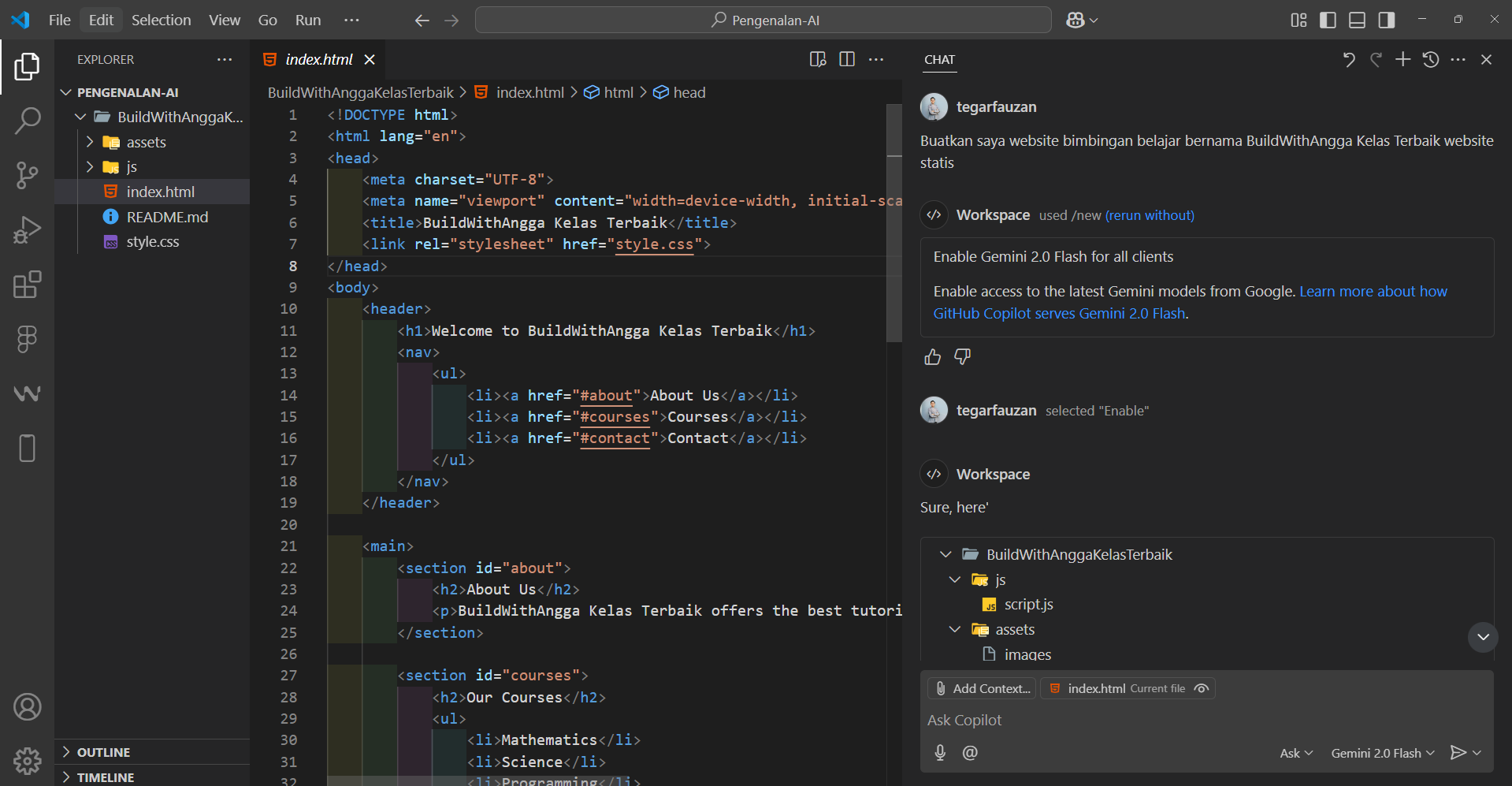The width and height of the screenshot is (1512, 786).
Task: Mark the response unhelpful with thumbs down
Action: (x=962, y=357)
